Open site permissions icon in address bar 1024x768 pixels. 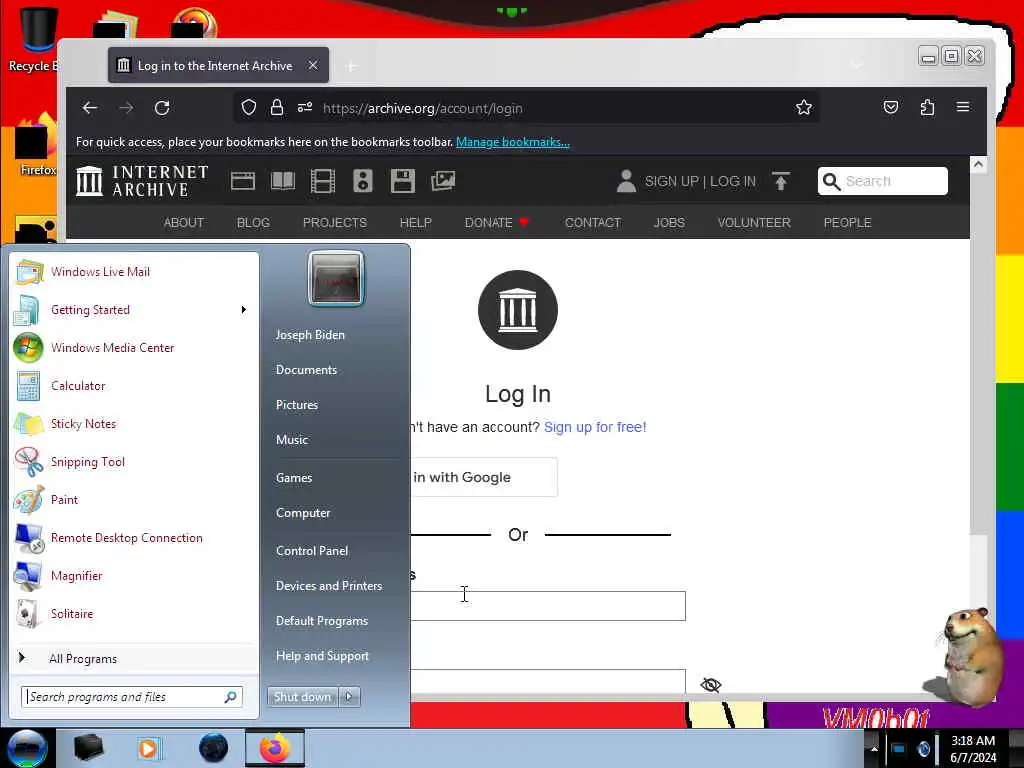305,108
